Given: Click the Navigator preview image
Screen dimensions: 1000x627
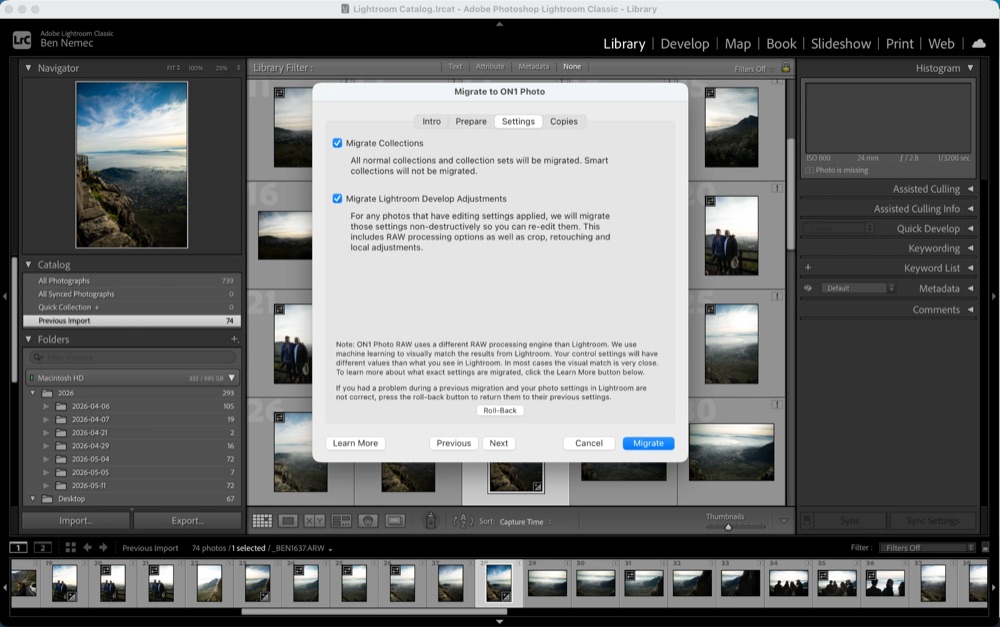Looking at the screenshot, I should coord(131,165).
